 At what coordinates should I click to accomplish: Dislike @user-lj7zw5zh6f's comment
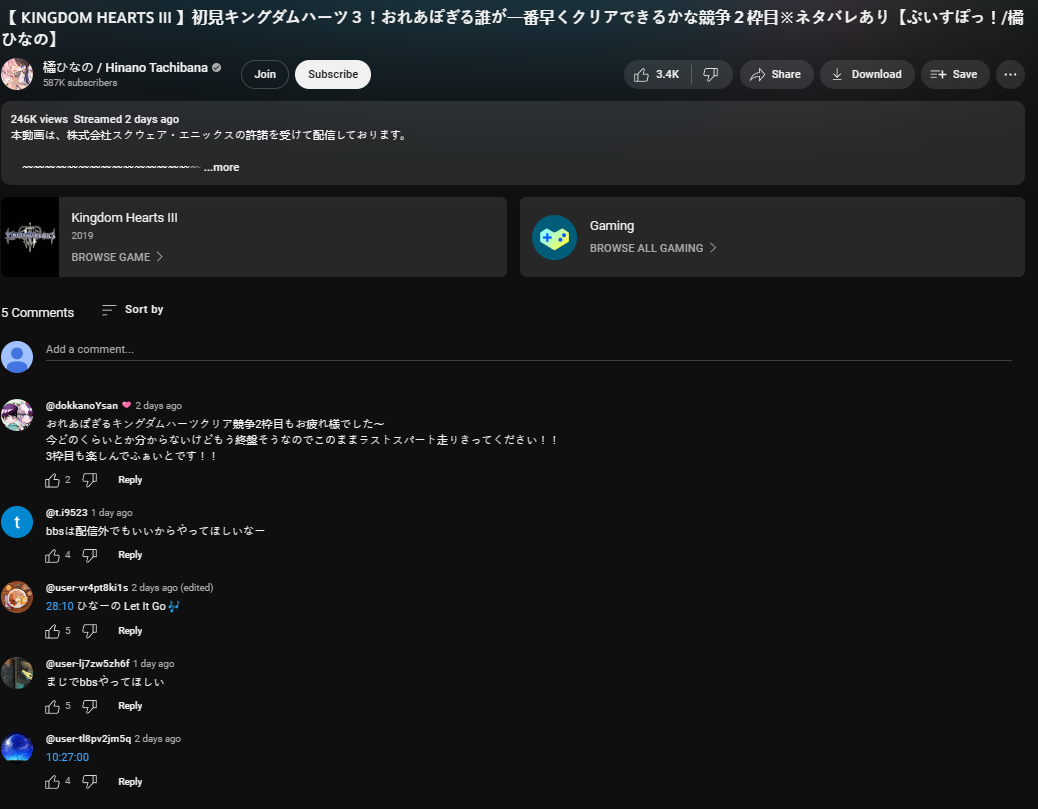pyautogui.click(x=89, y=706)
